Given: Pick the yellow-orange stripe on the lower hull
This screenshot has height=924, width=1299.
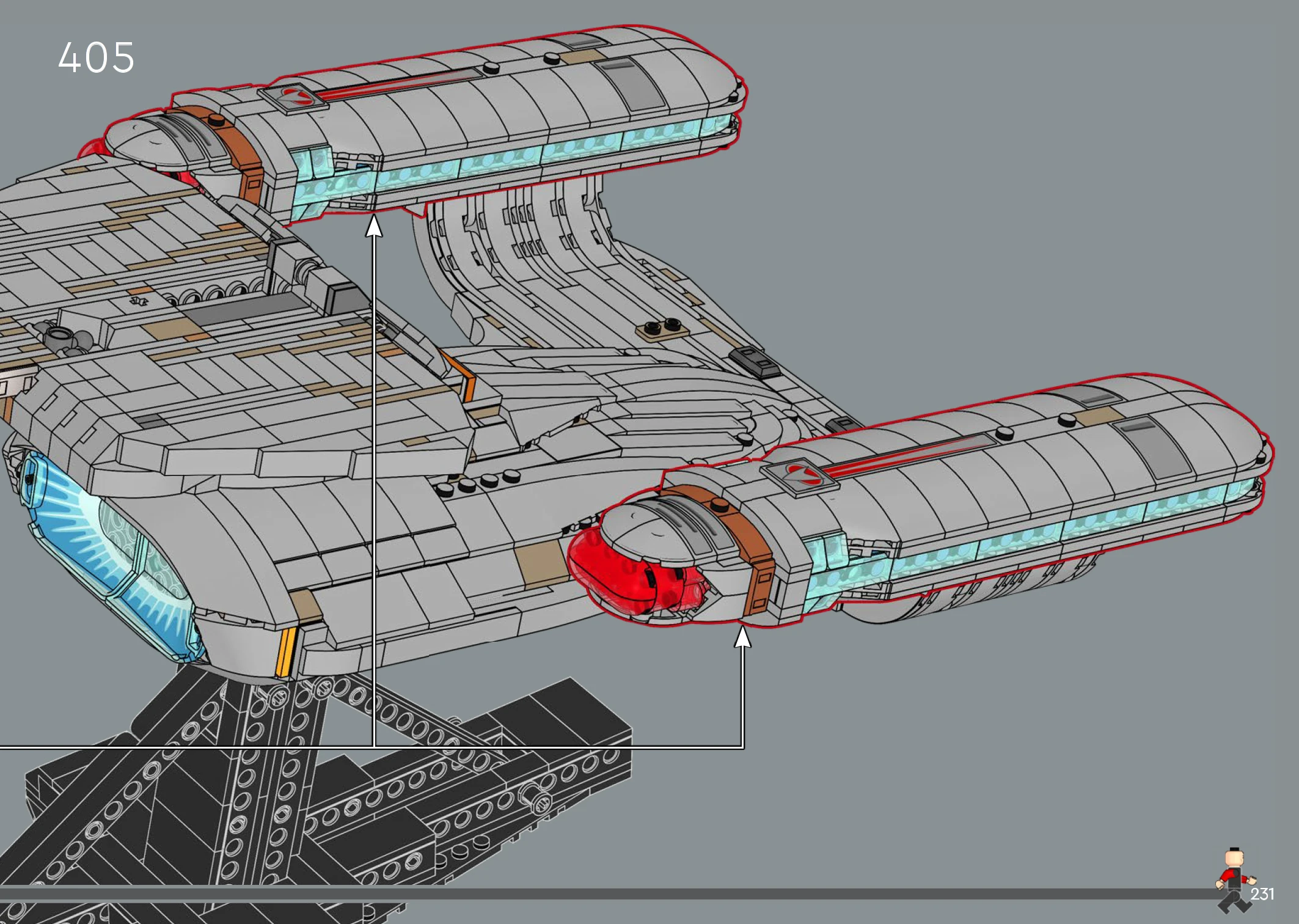Looking at the screenshot, I should coord(286,652).
